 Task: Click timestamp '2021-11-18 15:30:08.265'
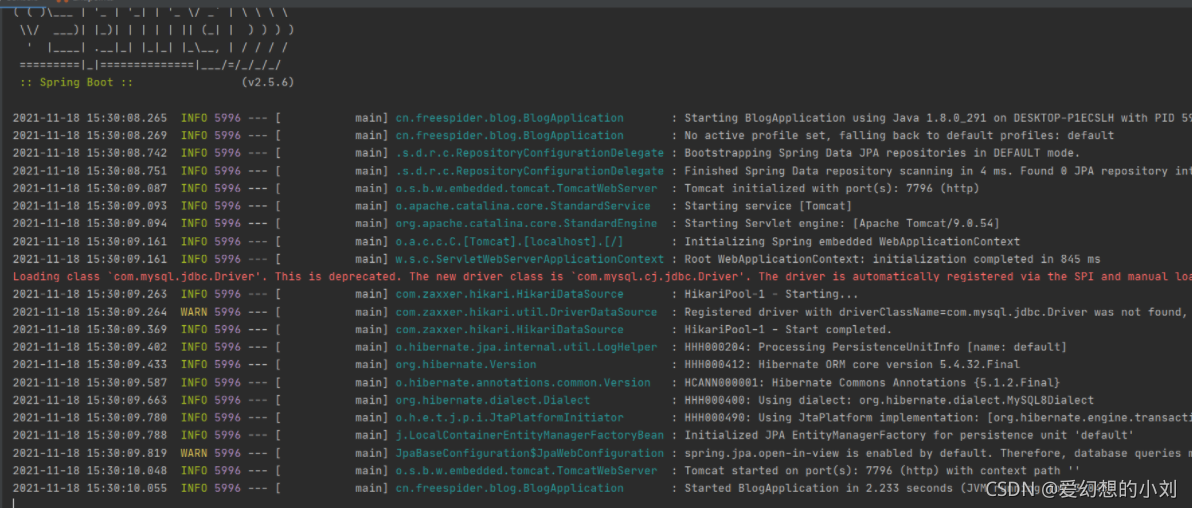point(90,118)
